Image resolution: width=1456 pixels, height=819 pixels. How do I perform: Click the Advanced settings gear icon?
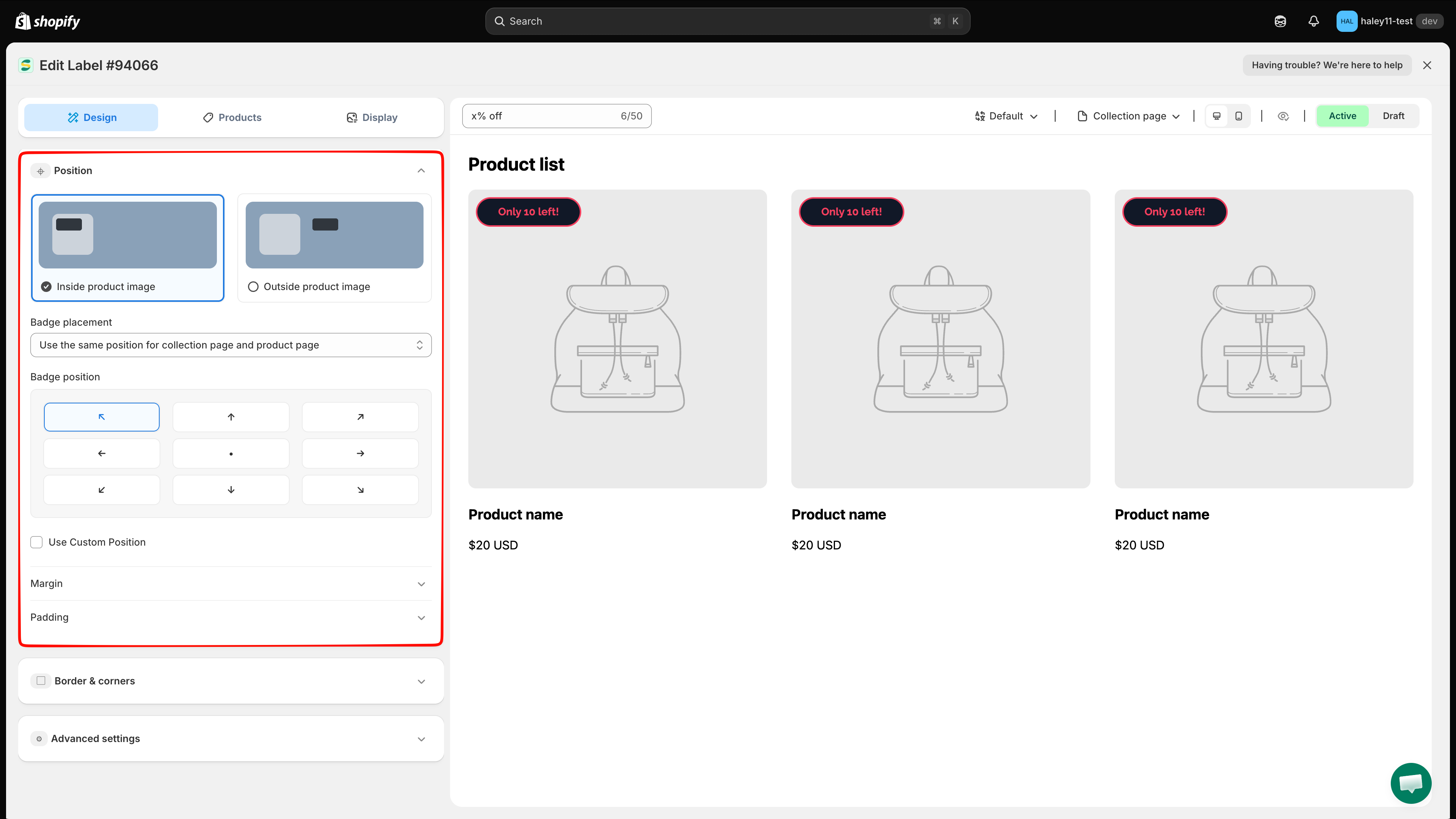click(x=39, y=739)
